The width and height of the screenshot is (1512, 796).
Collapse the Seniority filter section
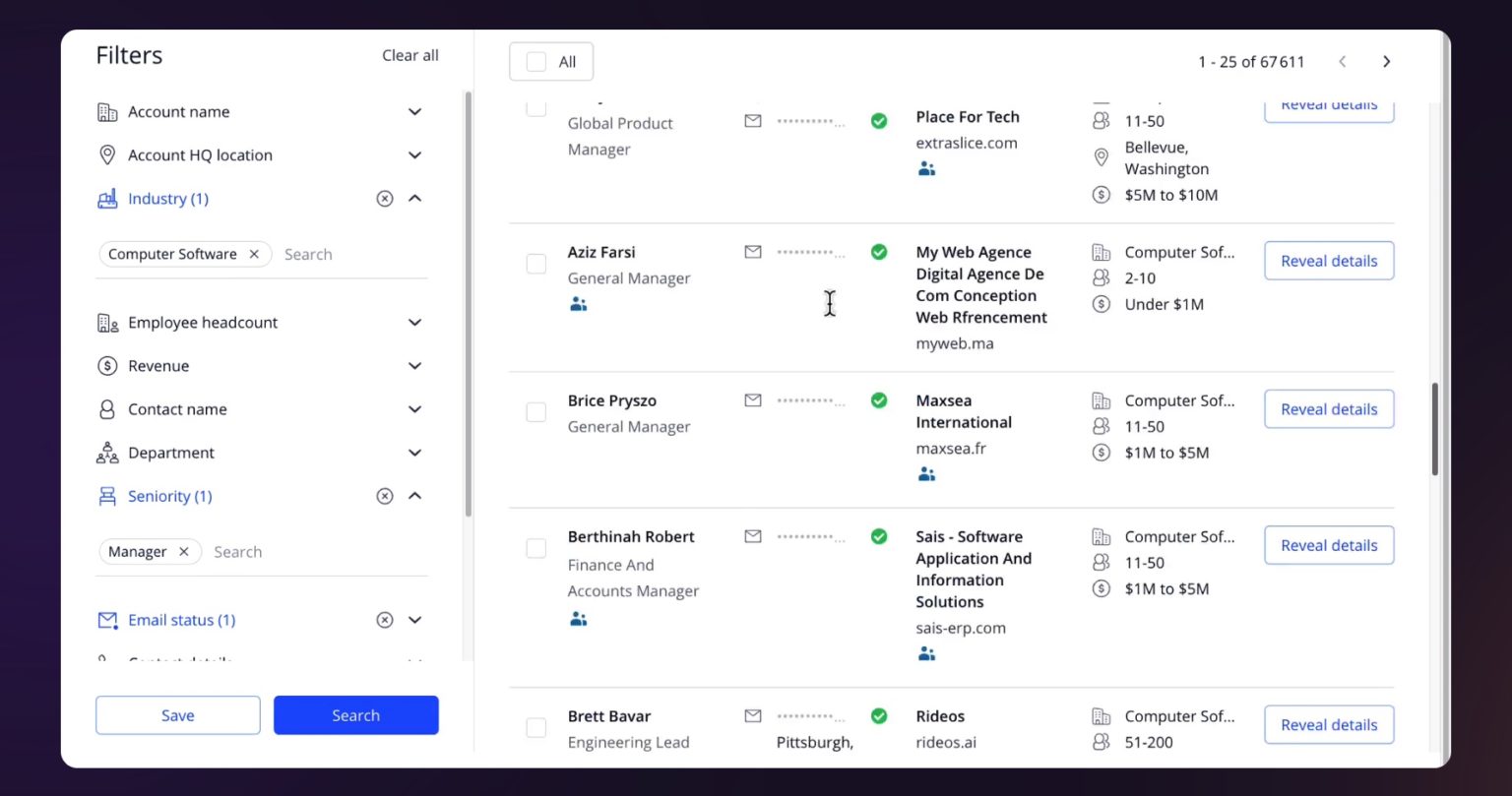click(414, 496)
